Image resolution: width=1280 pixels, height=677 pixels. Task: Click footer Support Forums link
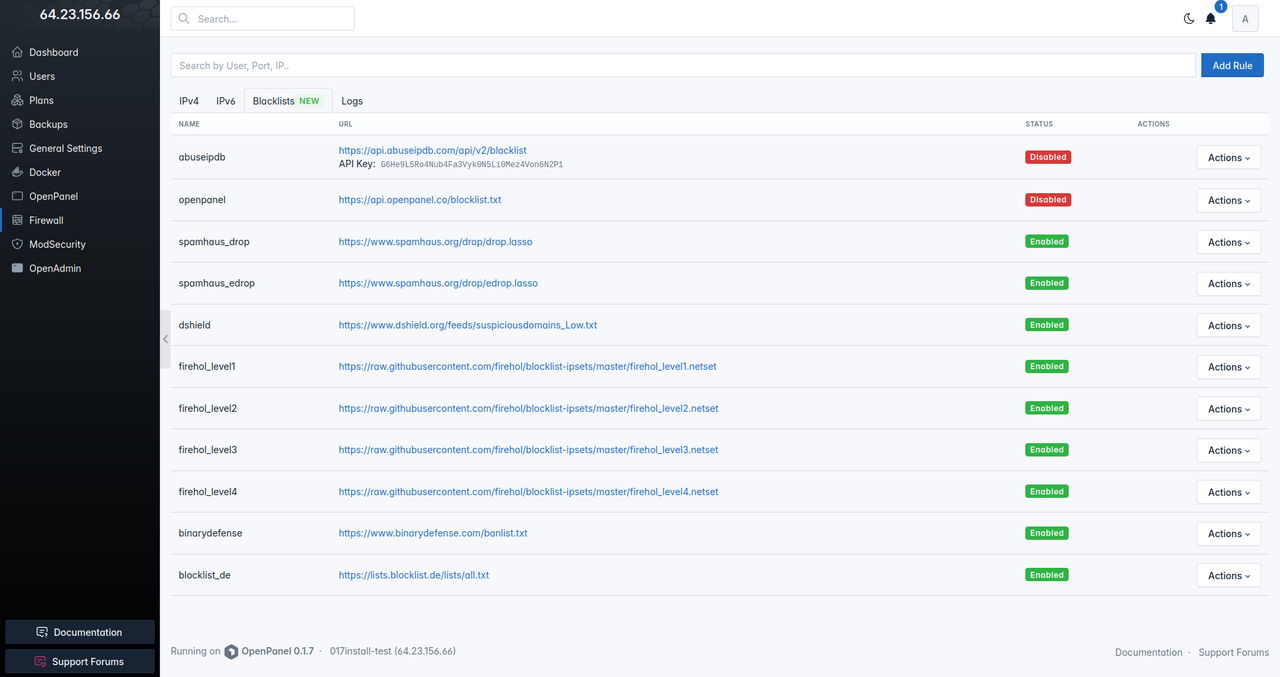pos(1234,652)
